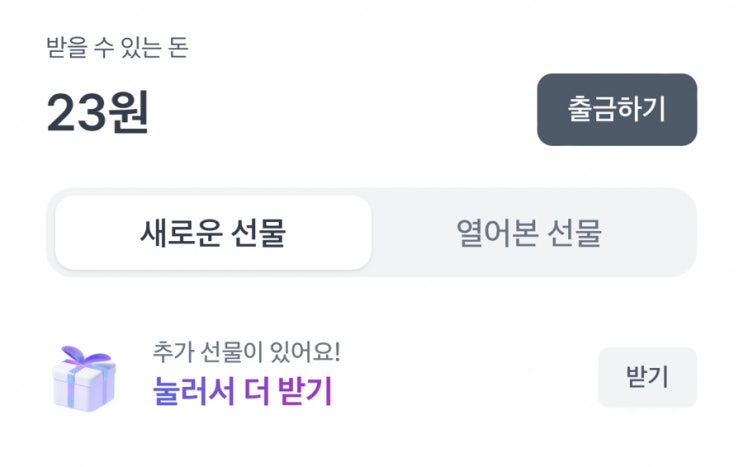The width and height of the screenshot is (743, 467).
Task: Tap the bold 23원 figure beside 출금하기
Action: click(x=98, y=113)
